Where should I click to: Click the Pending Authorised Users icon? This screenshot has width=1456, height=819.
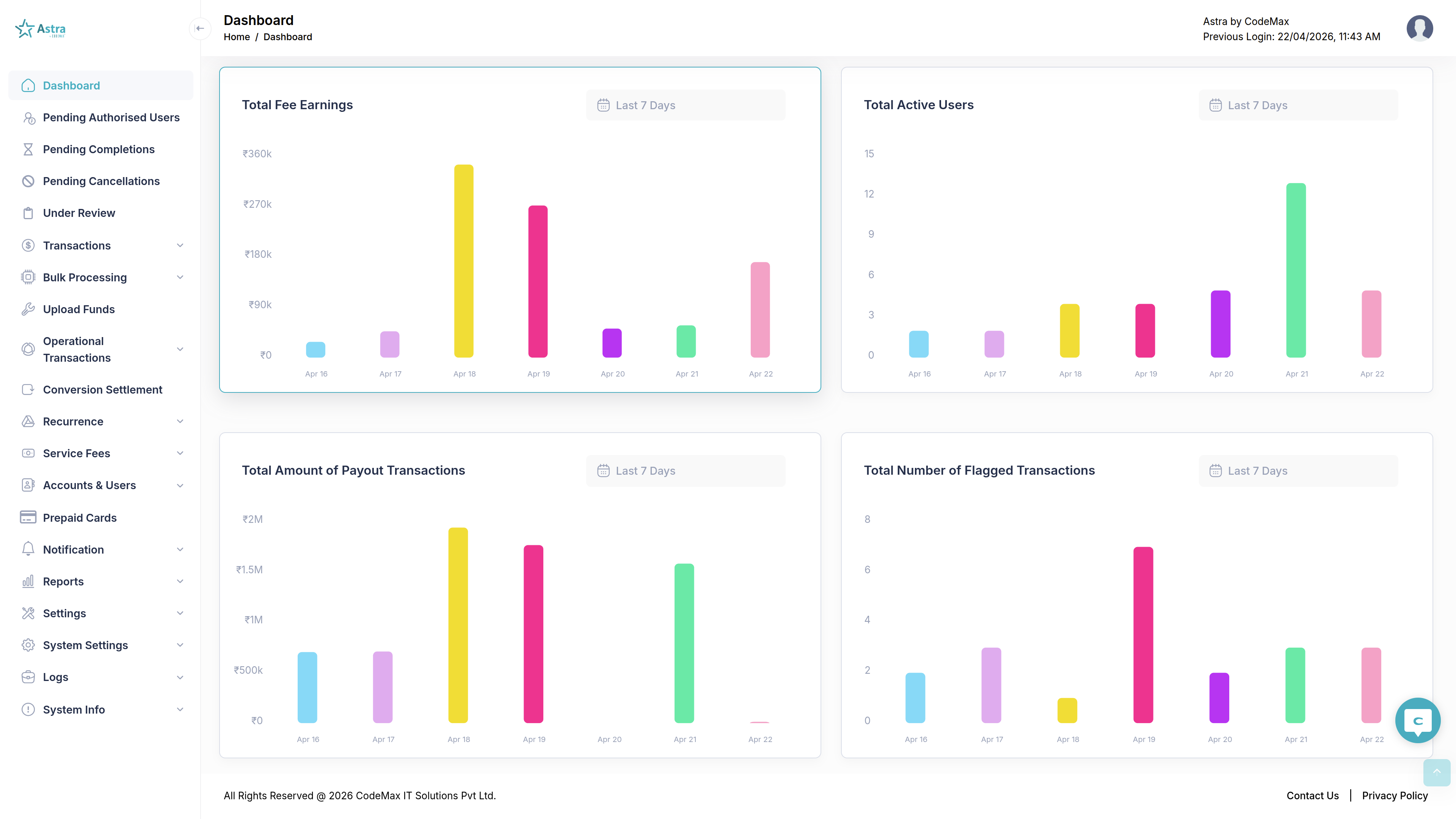coord(28,118)
